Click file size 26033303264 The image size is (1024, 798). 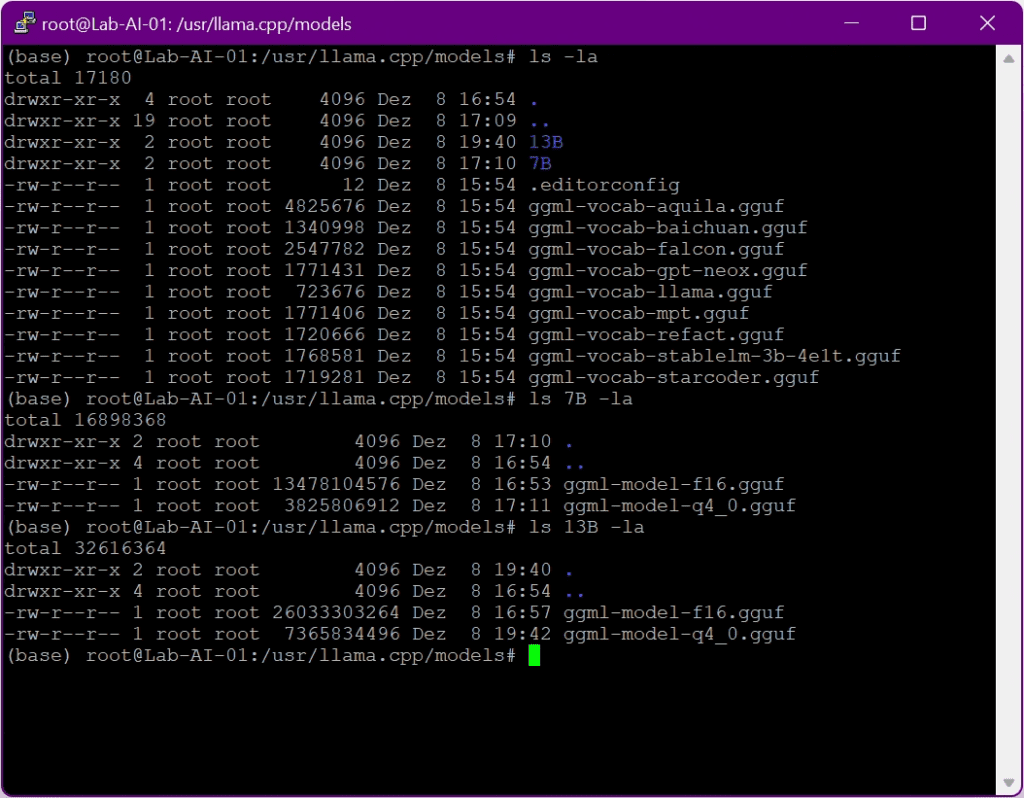pos(336,612)
